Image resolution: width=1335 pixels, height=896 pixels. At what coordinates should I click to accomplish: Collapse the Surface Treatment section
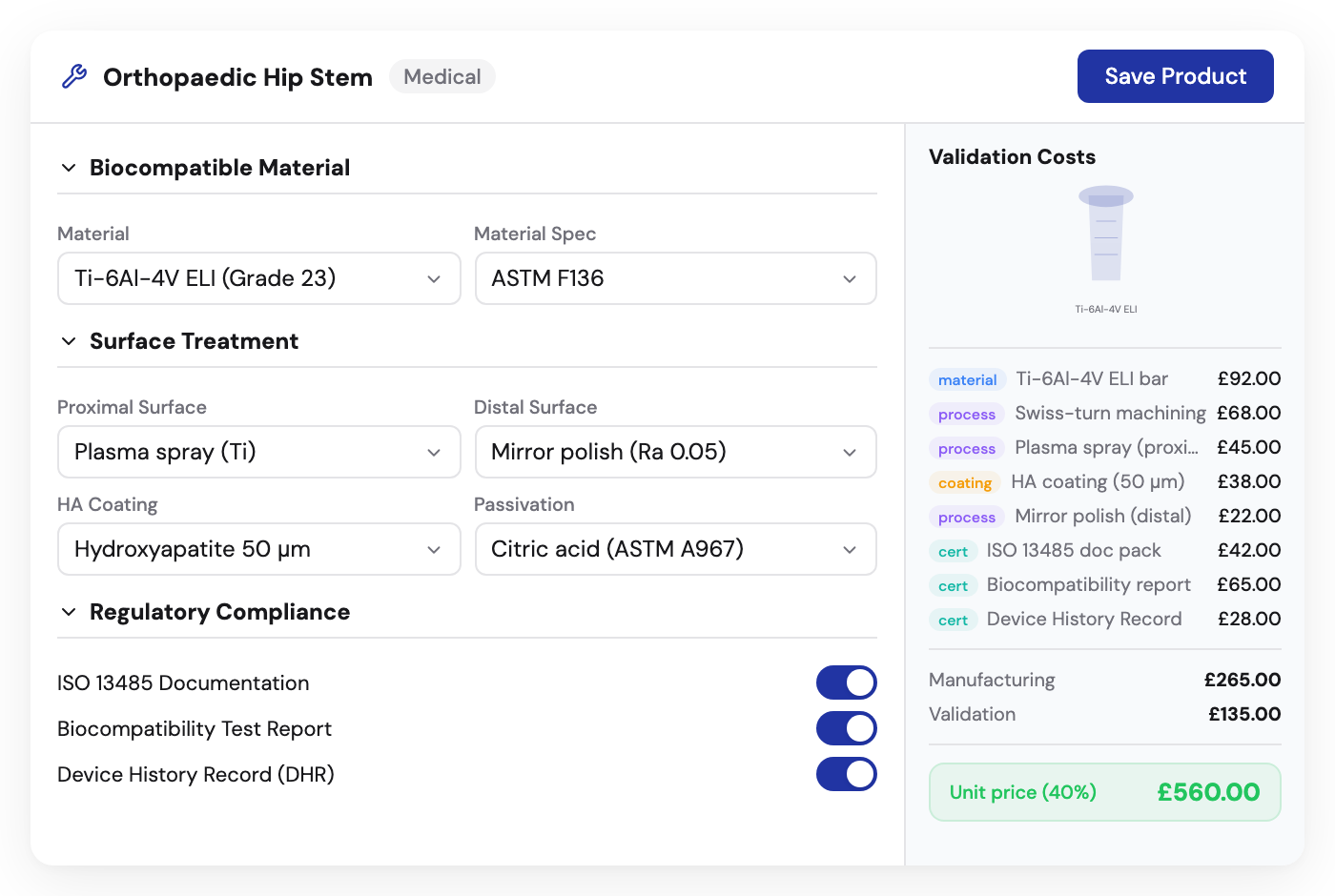[x=68, y=340]
